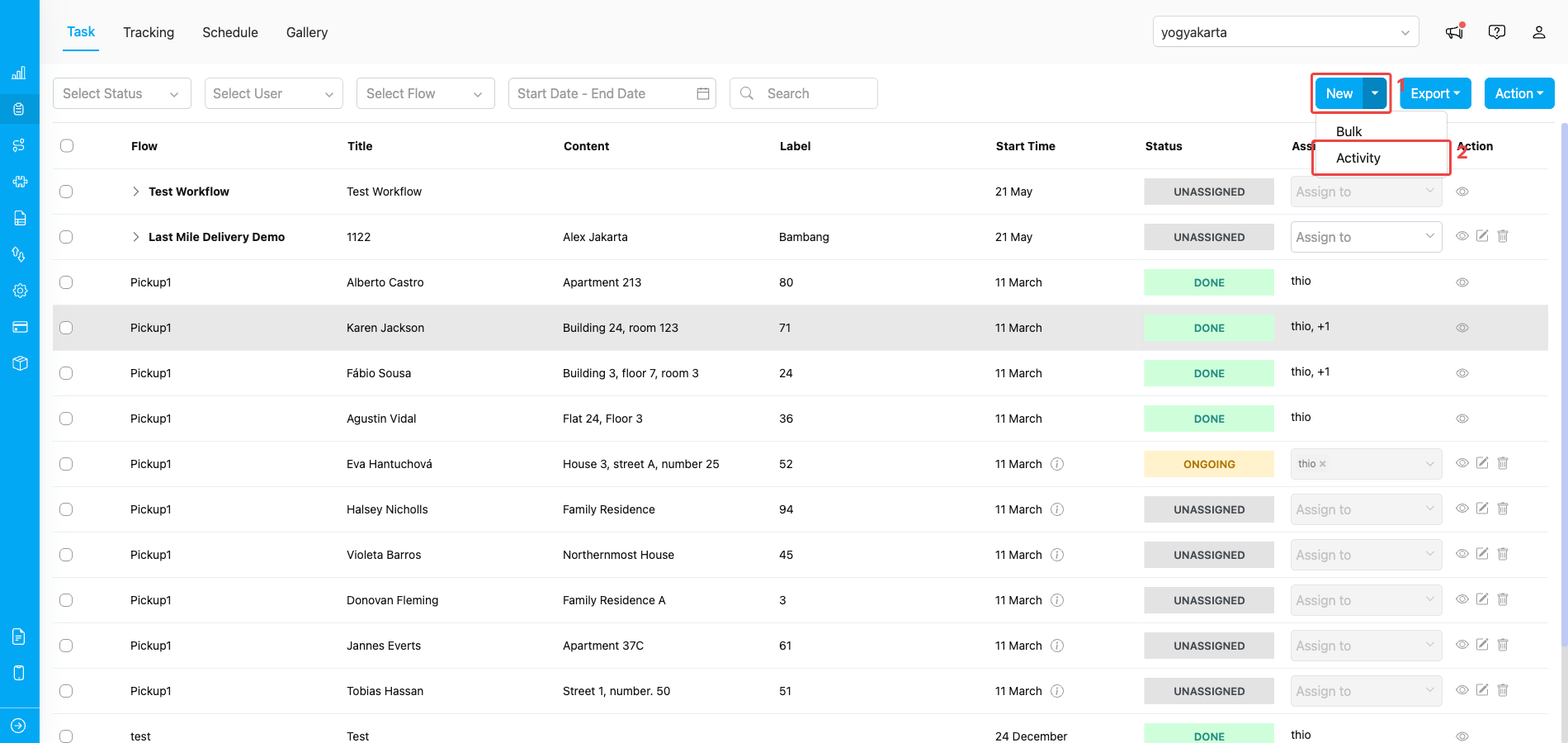The image size is (1568, 743).
Task: View the Test Workflow task with eye icon
Action: (1462, 192)
